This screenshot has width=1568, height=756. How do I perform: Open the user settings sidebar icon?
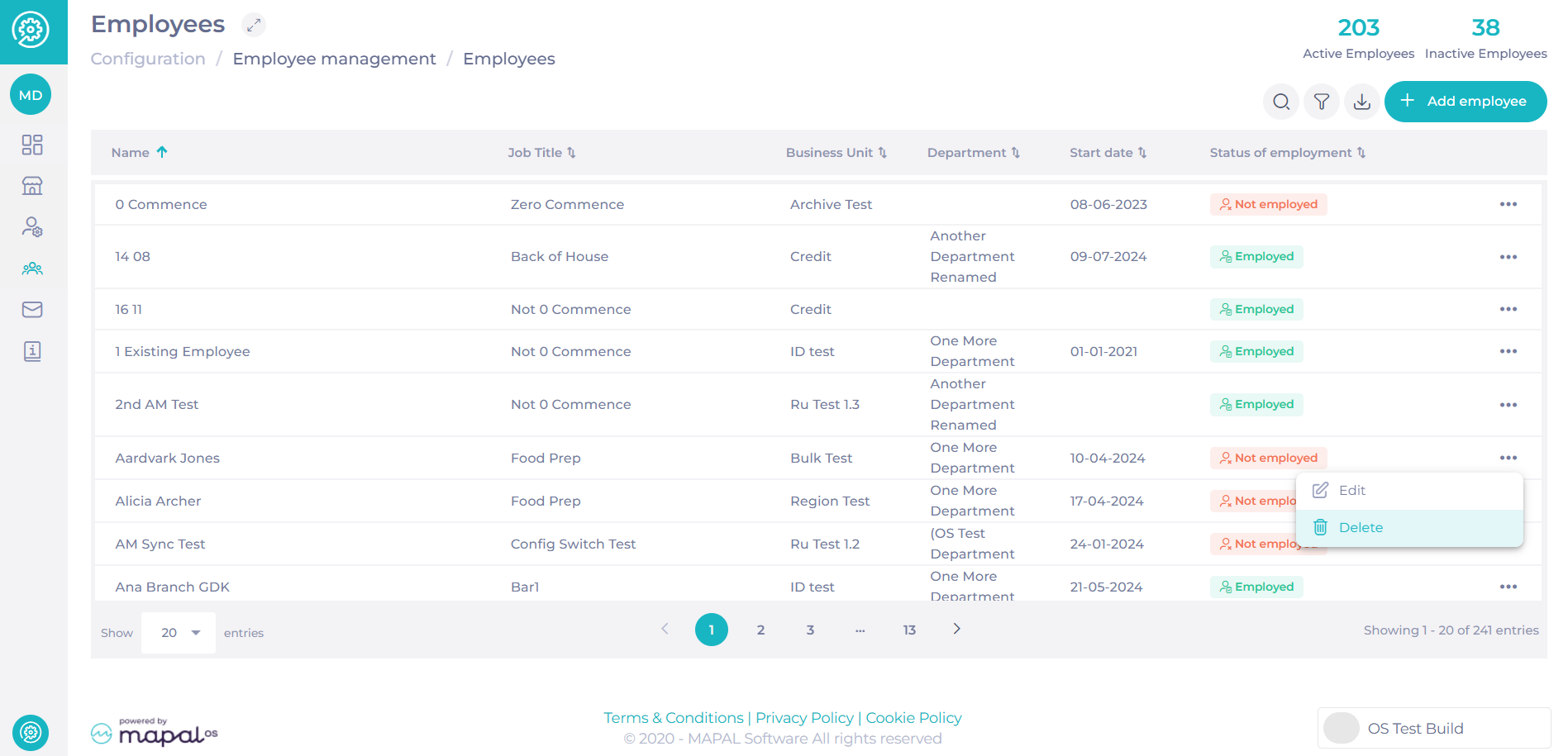32,227
